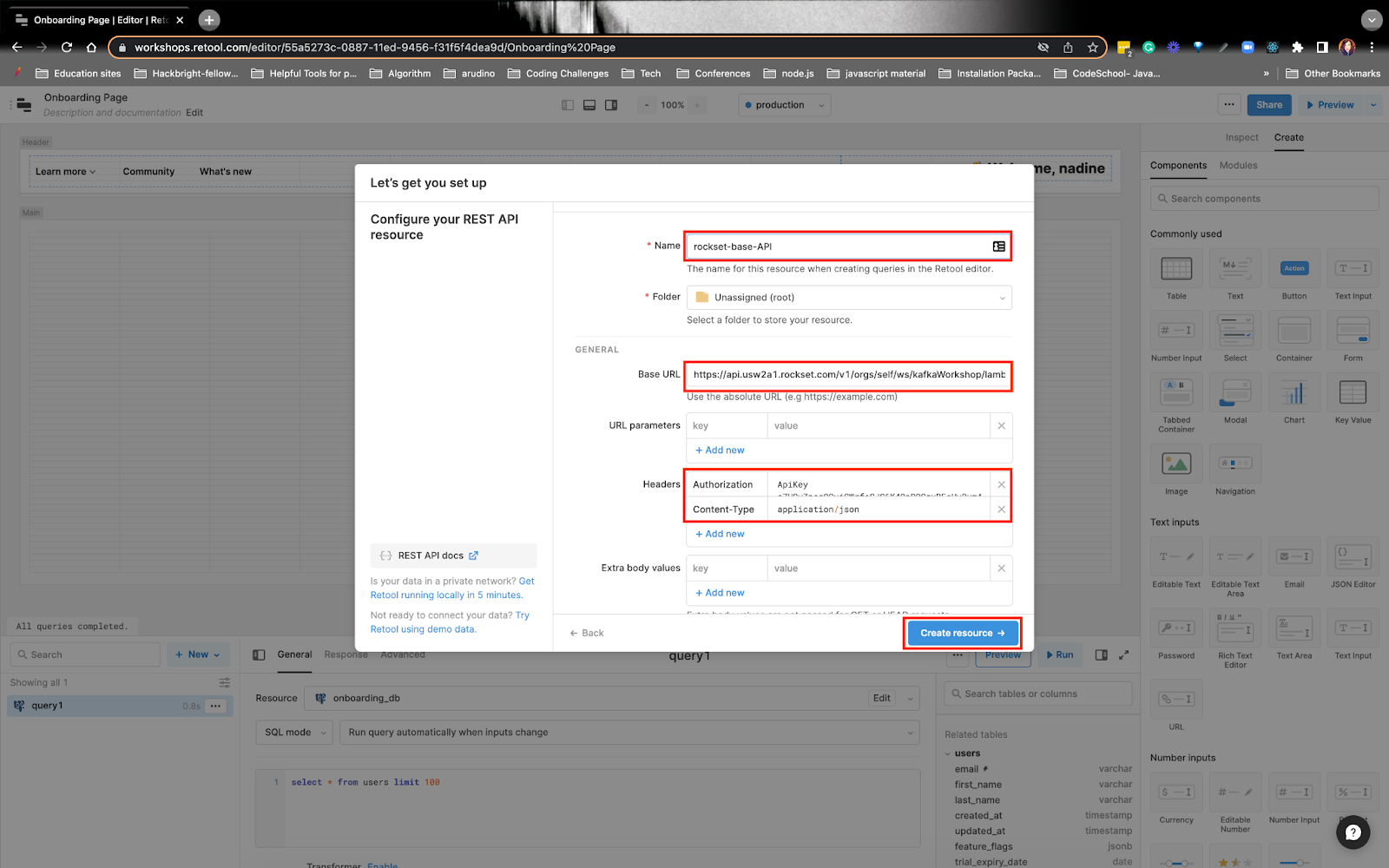Choose the Editable Text Area component

pyautogui.click(x=1235, y=557)
